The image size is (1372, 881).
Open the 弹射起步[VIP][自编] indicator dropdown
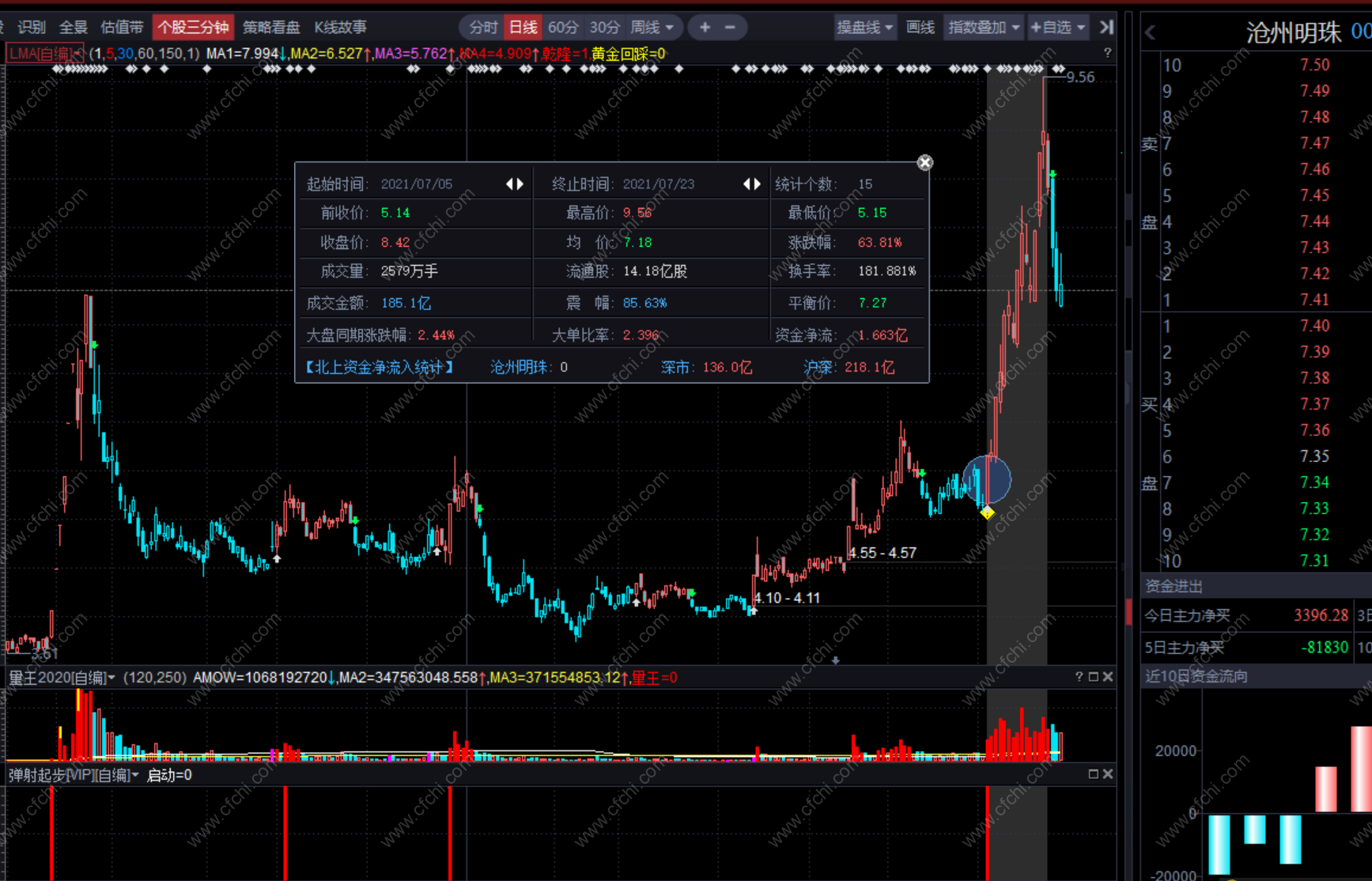[74, 774]
